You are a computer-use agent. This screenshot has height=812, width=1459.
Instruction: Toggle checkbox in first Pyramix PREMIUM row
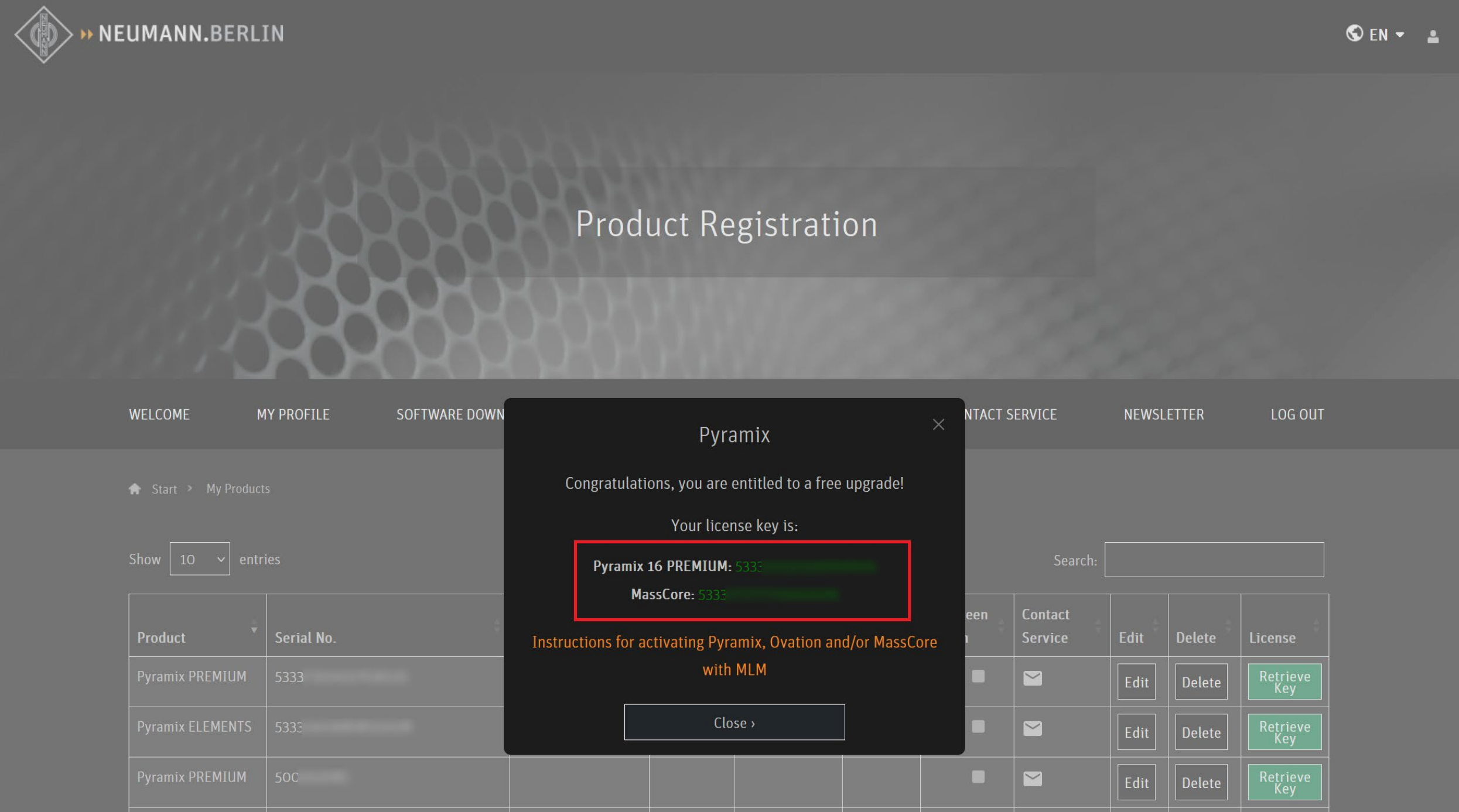click(978, 676)
